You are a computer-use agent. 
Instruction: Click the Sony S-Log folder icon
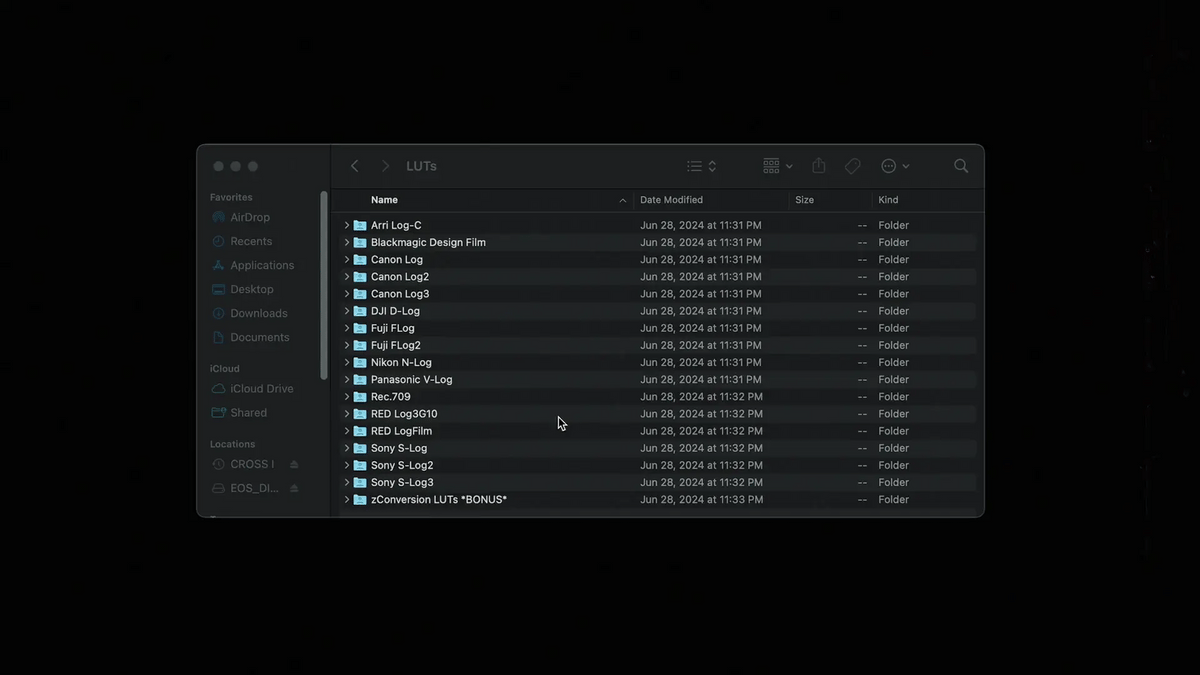[x=360, y=448]
